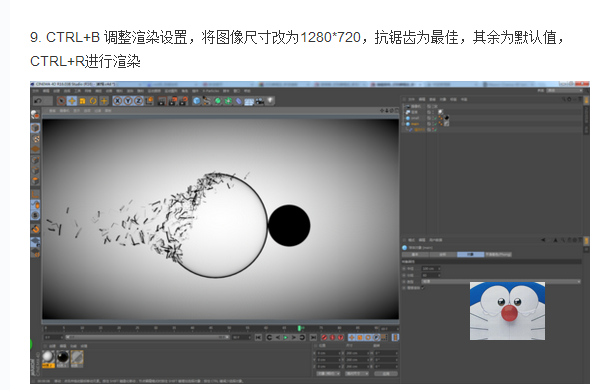Open the X-Particles menu

point(210,91)
